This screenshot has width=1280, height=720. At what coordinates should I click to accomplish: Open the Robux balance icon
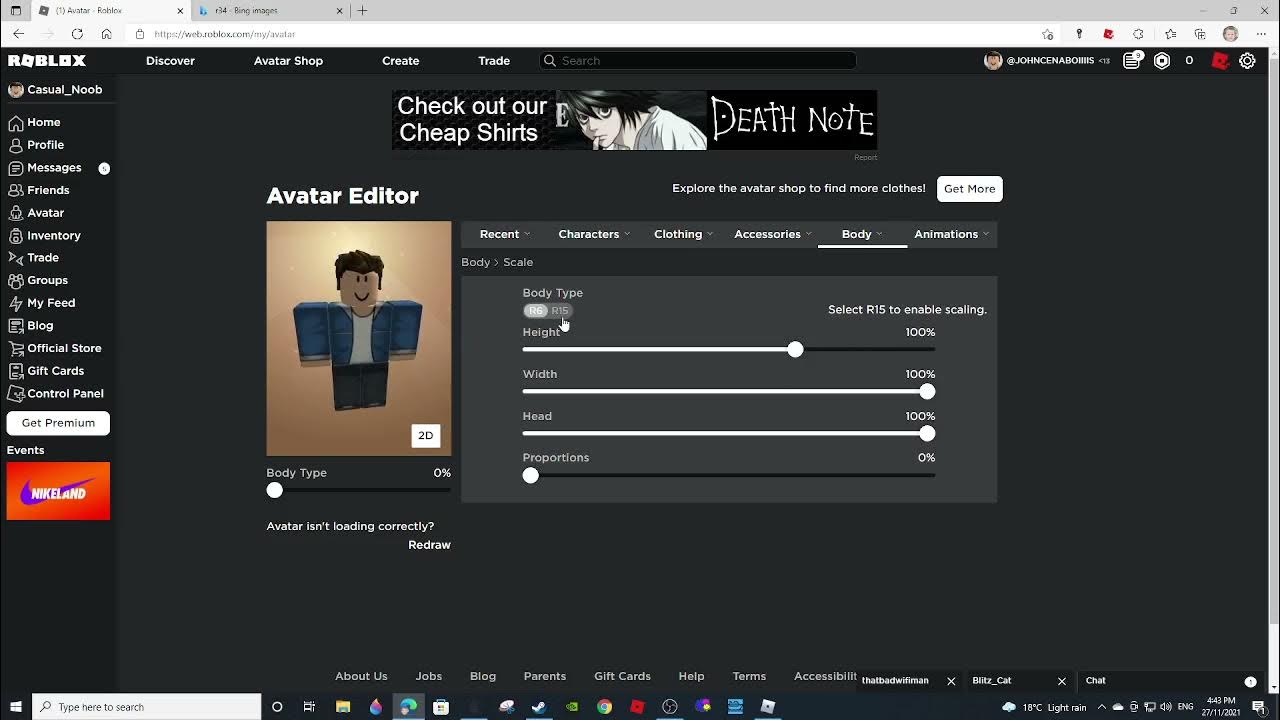pyautogui.click(x=1162, y=61)
